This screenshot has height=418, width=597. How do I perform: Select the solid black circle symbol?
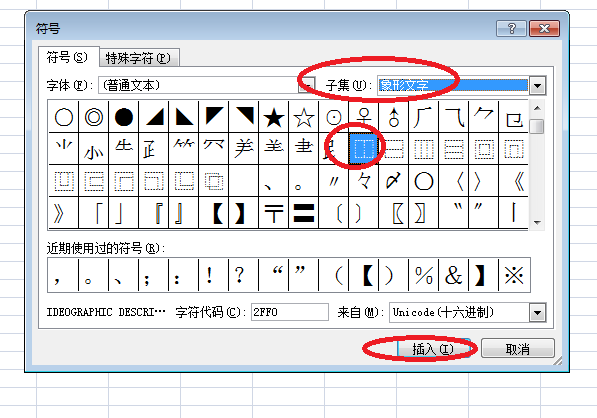point(124,117)
